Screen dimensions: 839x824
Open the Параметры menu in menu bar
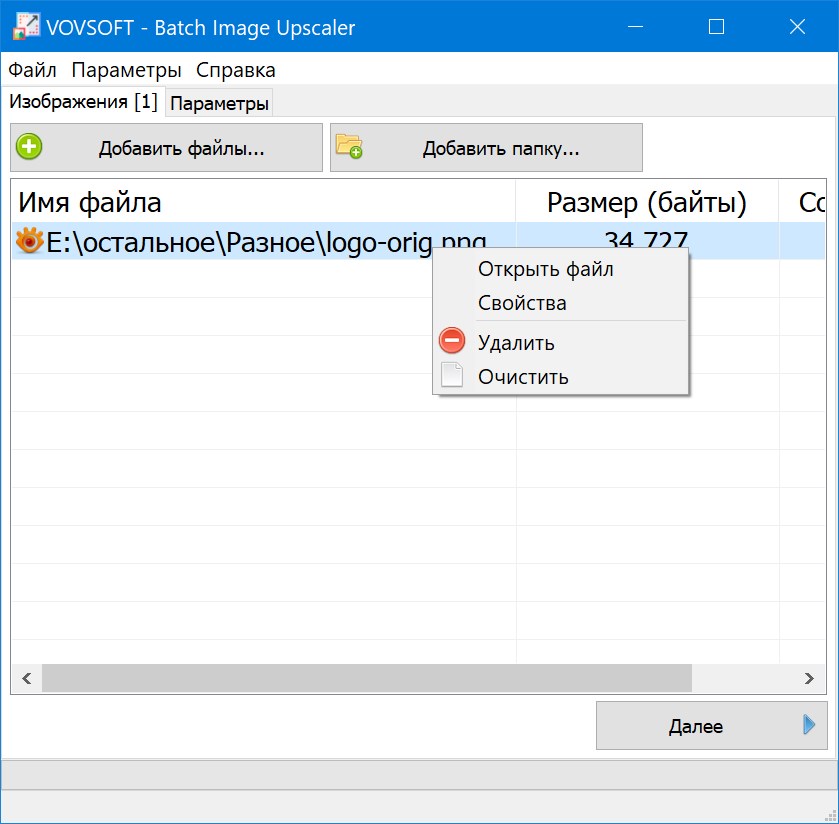[x=126, y=70]
